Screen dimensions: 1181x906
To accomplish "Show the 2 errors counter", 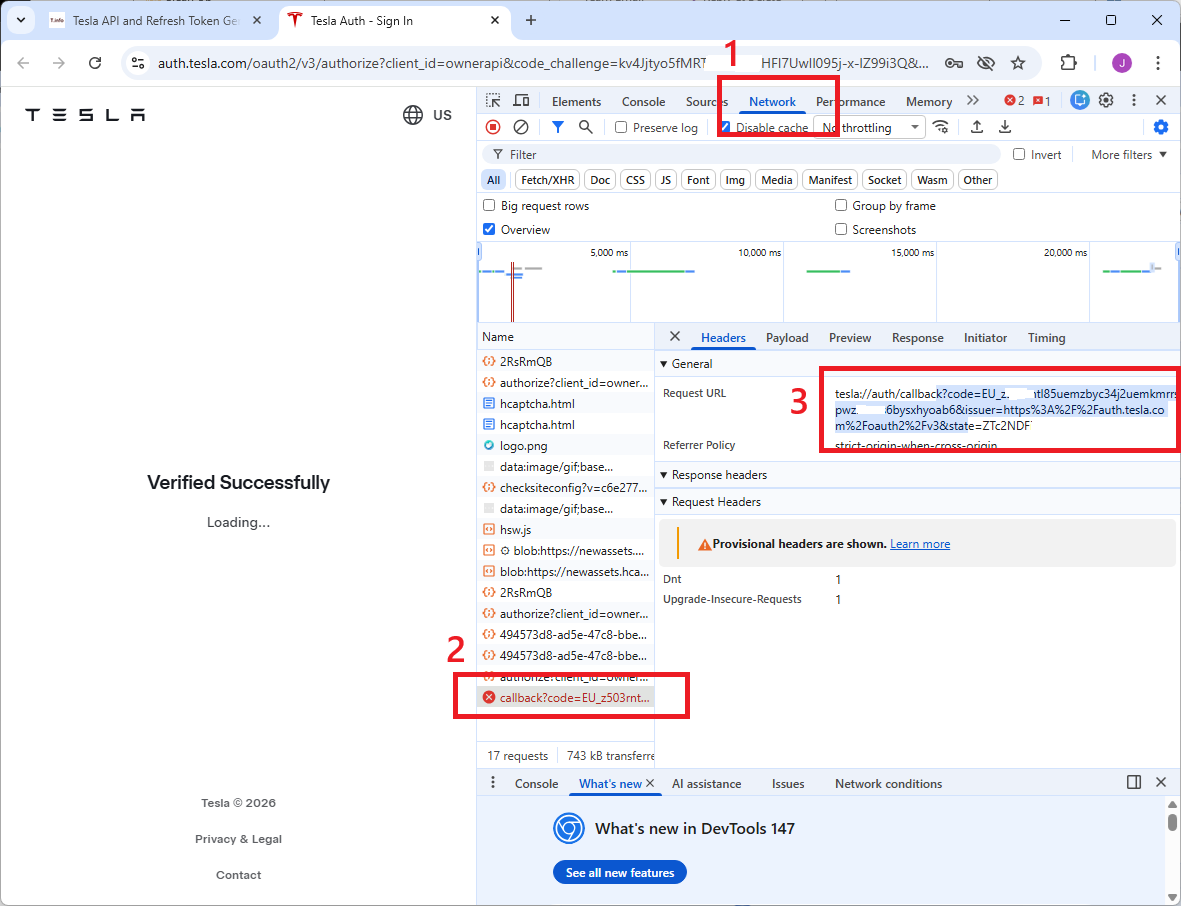I will pyautogui.click(x=1015, y=101).
